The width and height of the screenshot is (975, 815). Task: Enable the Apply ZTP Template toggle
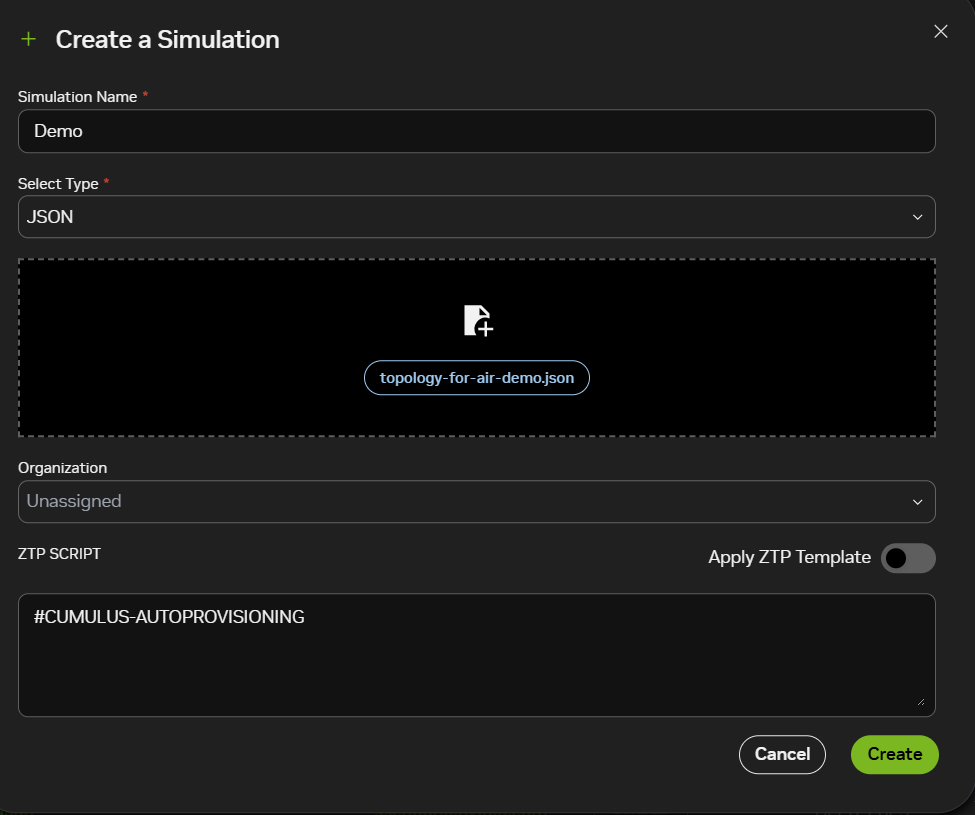907,558
